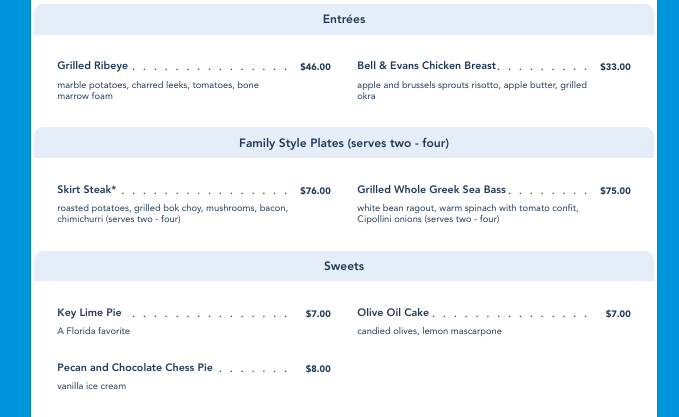Image resolution: width=679 pixels, height=417 pixels.
Task: Click the Entrées section header
Action: (343, 19)
